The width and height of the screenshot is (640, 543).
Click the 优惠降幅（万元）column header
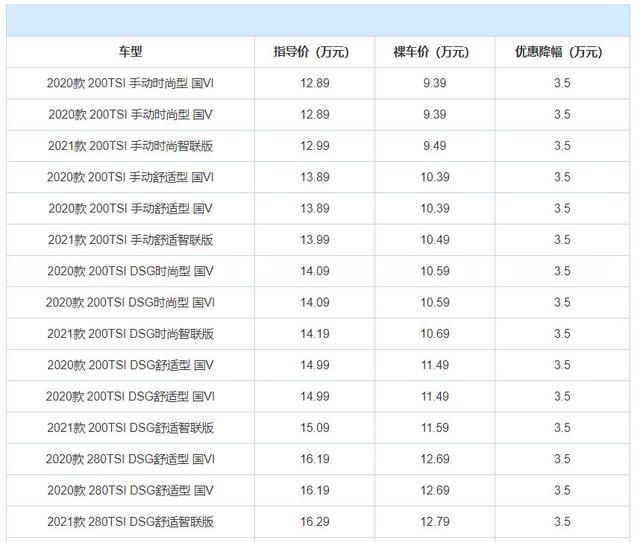pyautogui.click(x=559, y=52)
